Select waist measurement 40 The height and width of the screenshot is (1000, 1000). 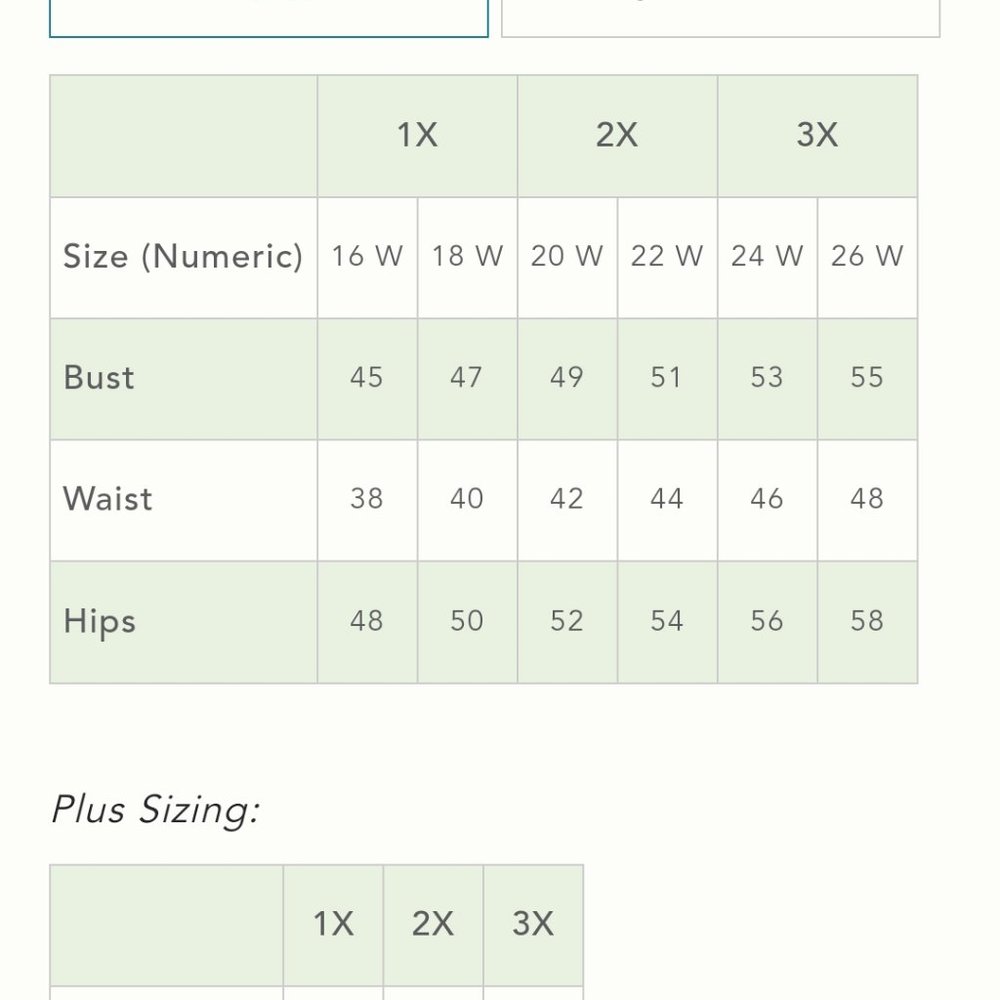coord(467,500)
